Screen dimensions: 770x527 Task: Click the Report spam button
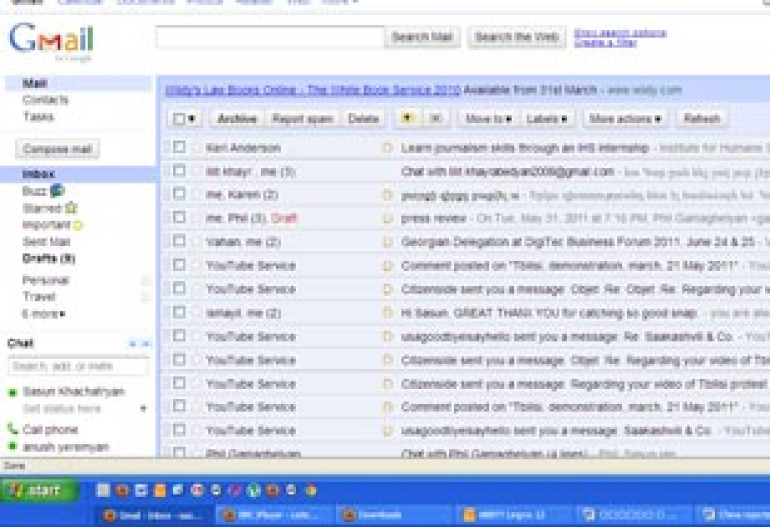pyautogui.click(x=302, y=119)
